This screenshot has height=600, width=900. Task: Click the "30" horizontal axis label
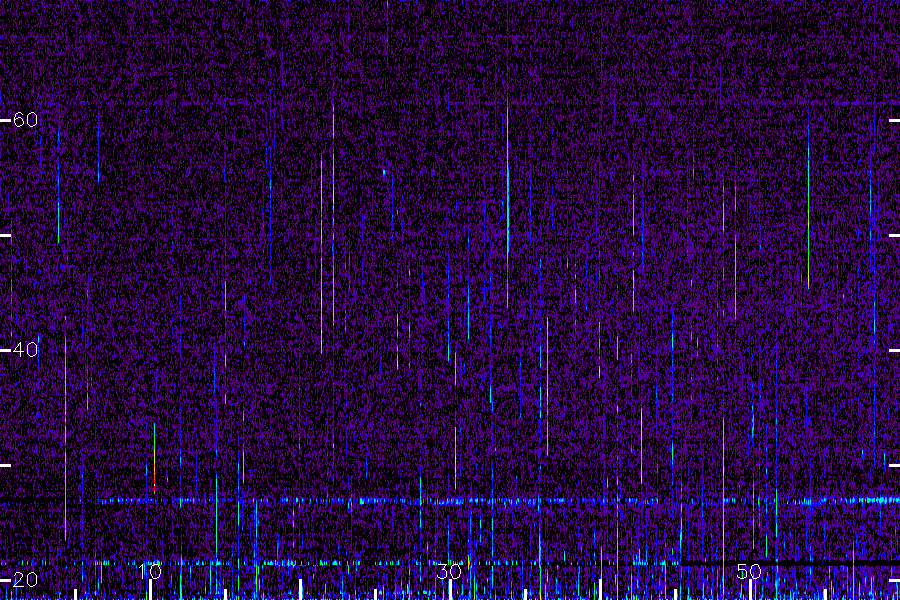[x=449, y=571]
